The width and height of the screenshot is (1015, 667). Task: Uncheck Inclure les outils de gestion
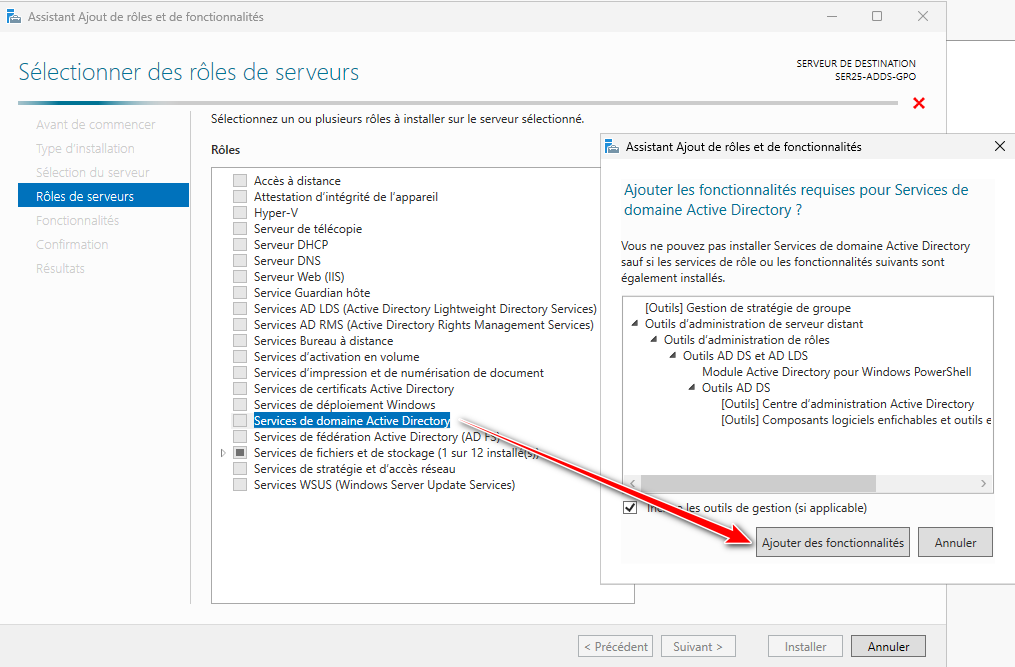(630, 508)
